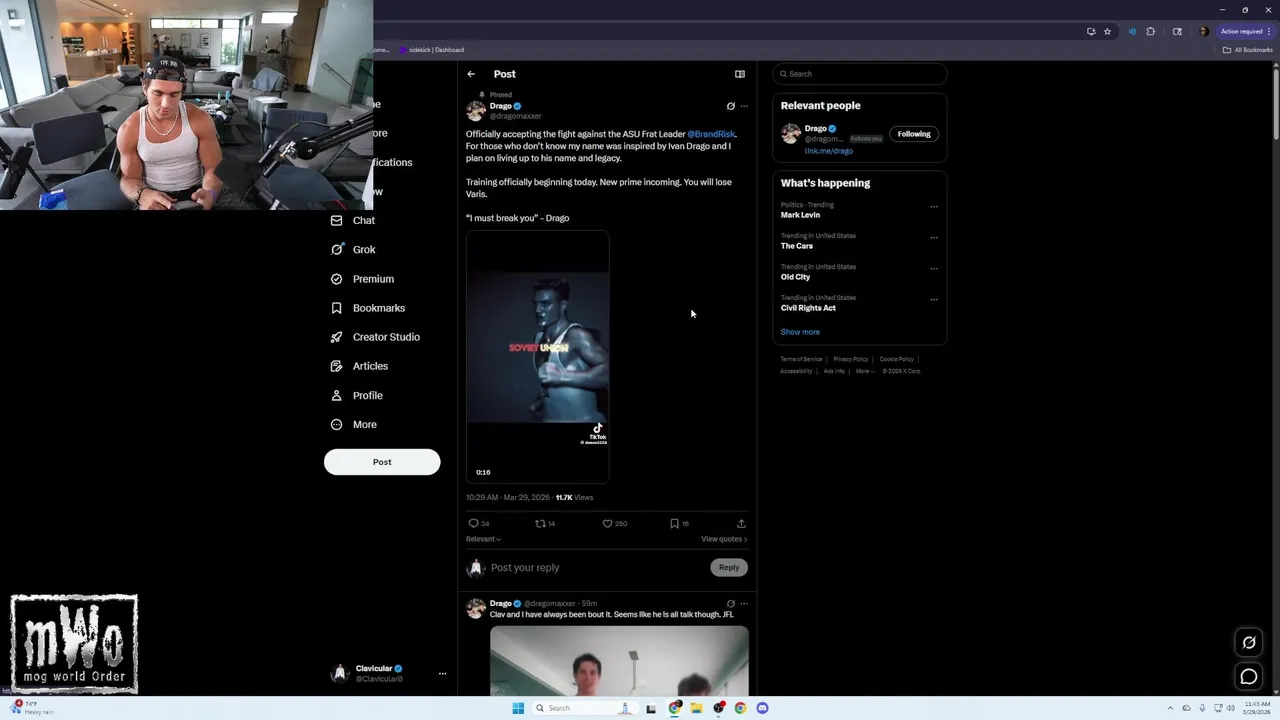The height and width of the screenshot is (720, 1280).
Task: Open Discord from taskbar
Action: click(x=762, y=708)
